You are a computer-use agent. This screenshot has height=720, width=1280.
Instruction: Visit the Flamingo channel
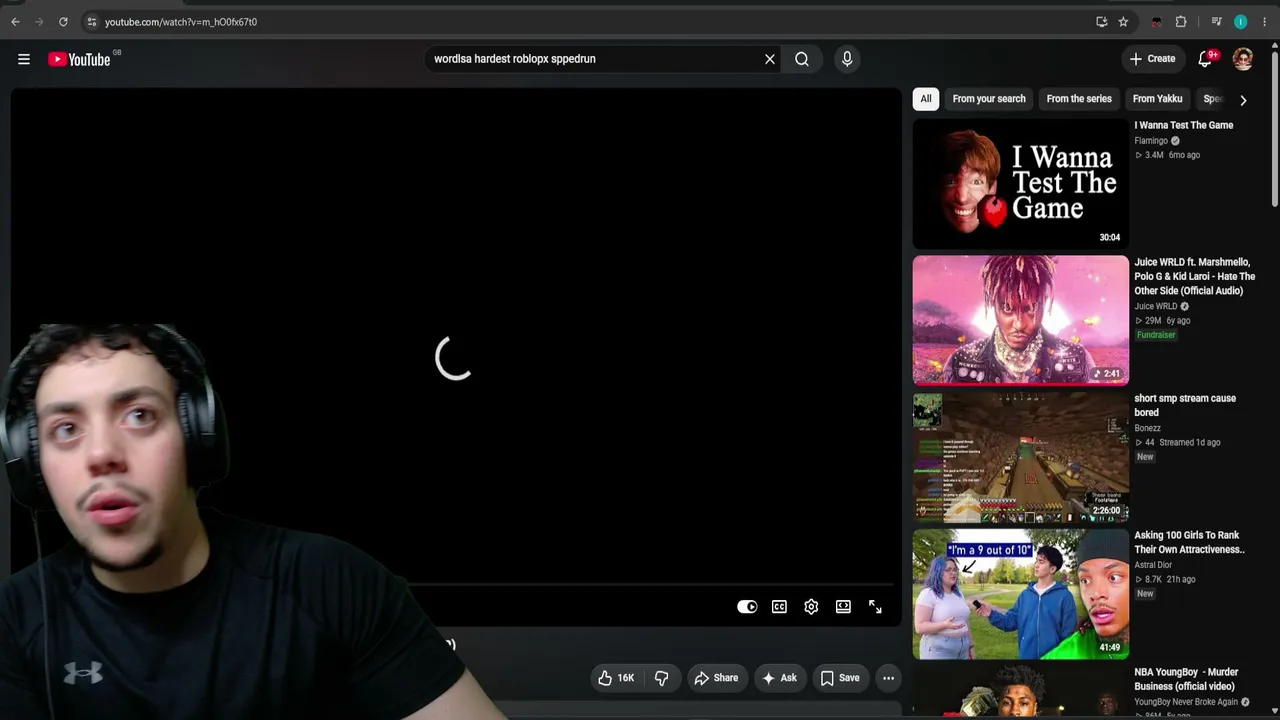(x=1151, y=141)
